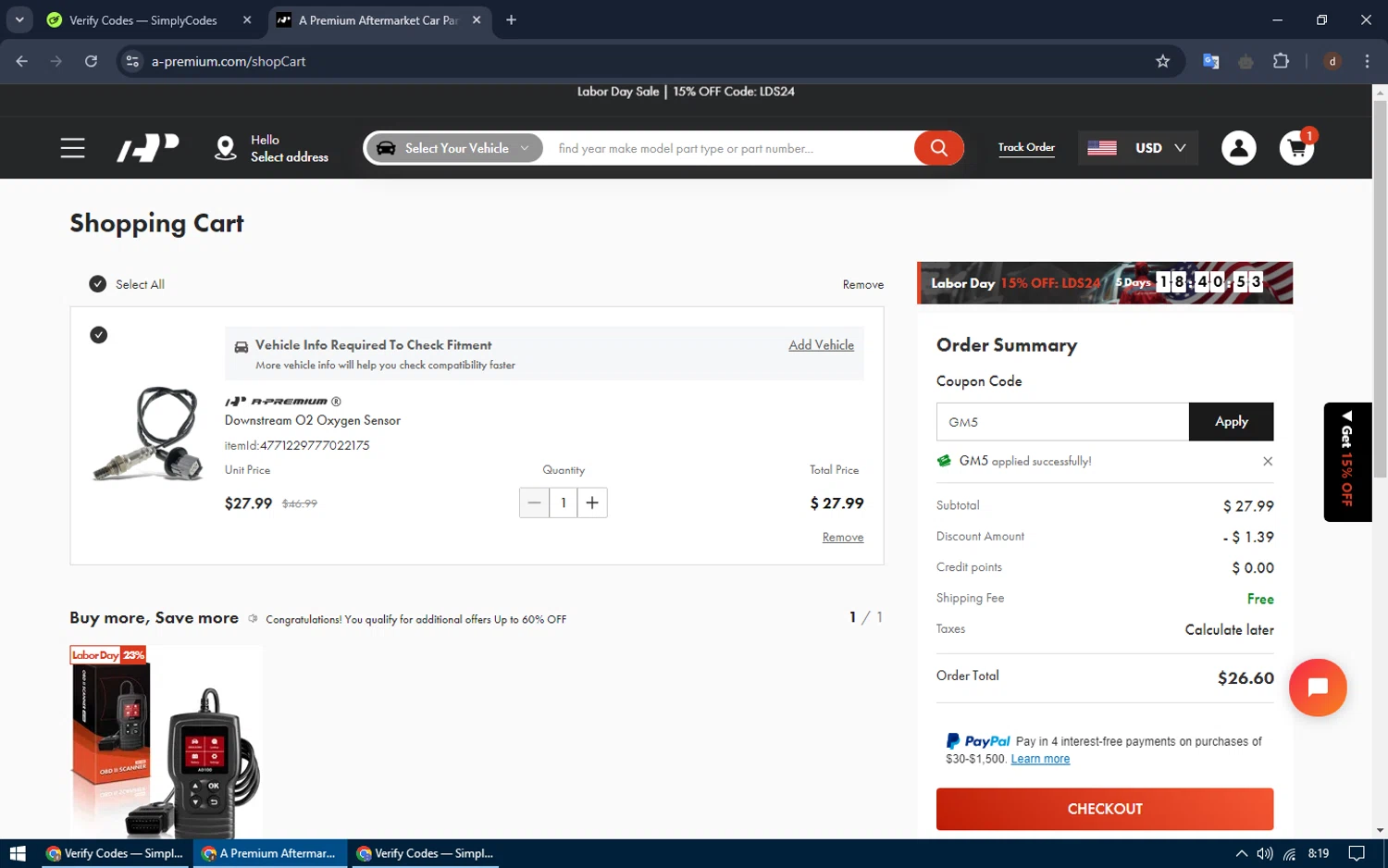
Task: View site information icon in address bar
Action: click(x=132, y=61)
